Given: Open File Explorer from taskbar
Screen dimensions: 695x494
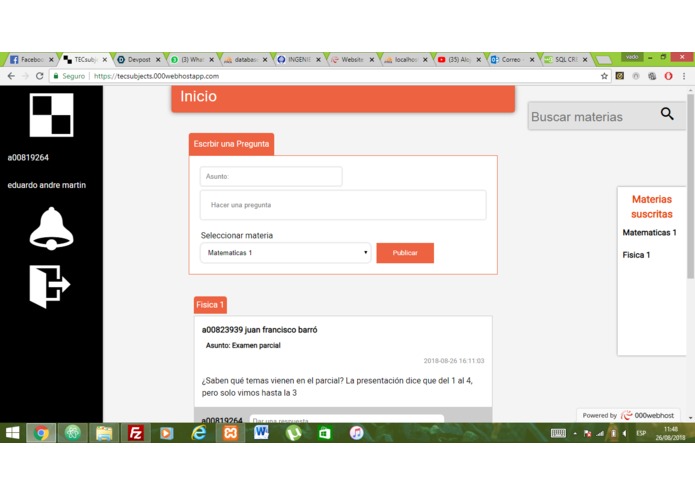Looking at the screenshot, I should 104,433.
